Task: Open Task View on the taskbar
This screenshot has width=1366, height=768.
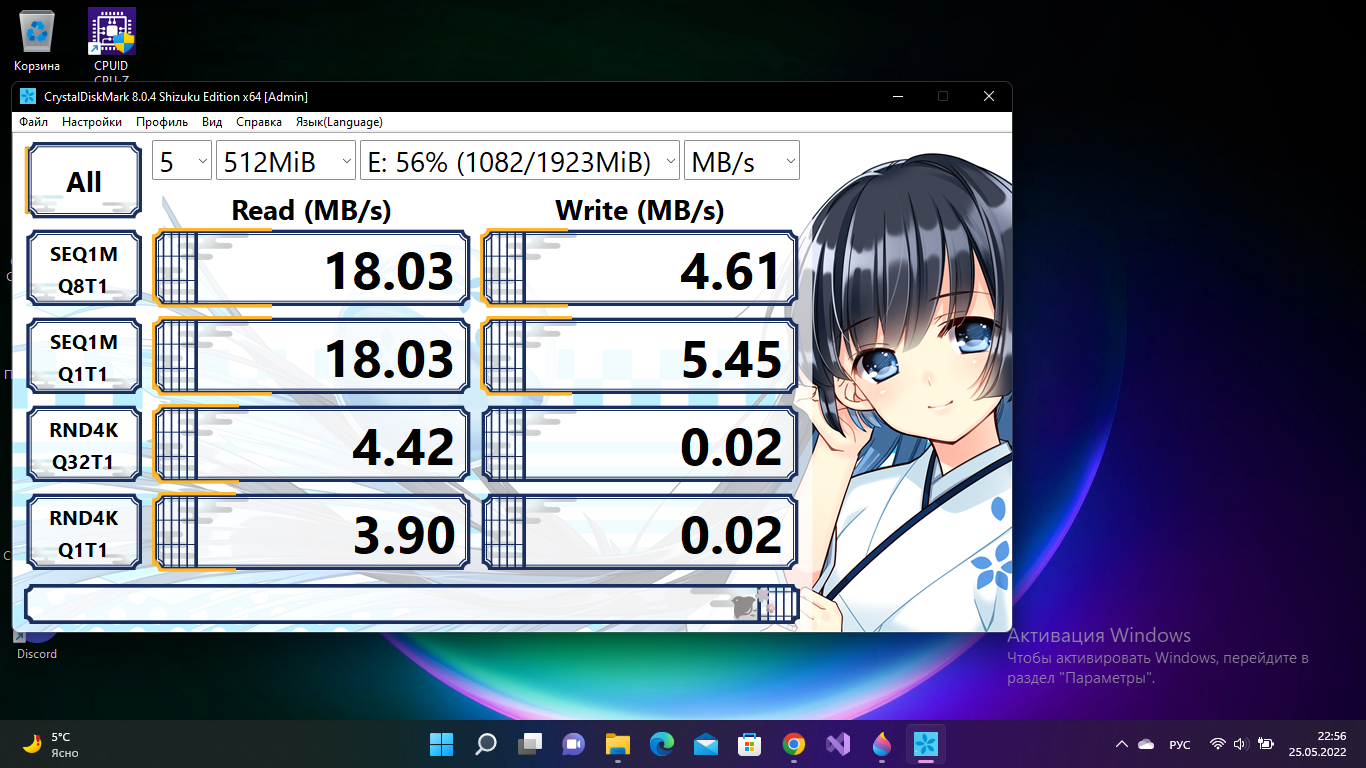Action: [x=529, y=744]
